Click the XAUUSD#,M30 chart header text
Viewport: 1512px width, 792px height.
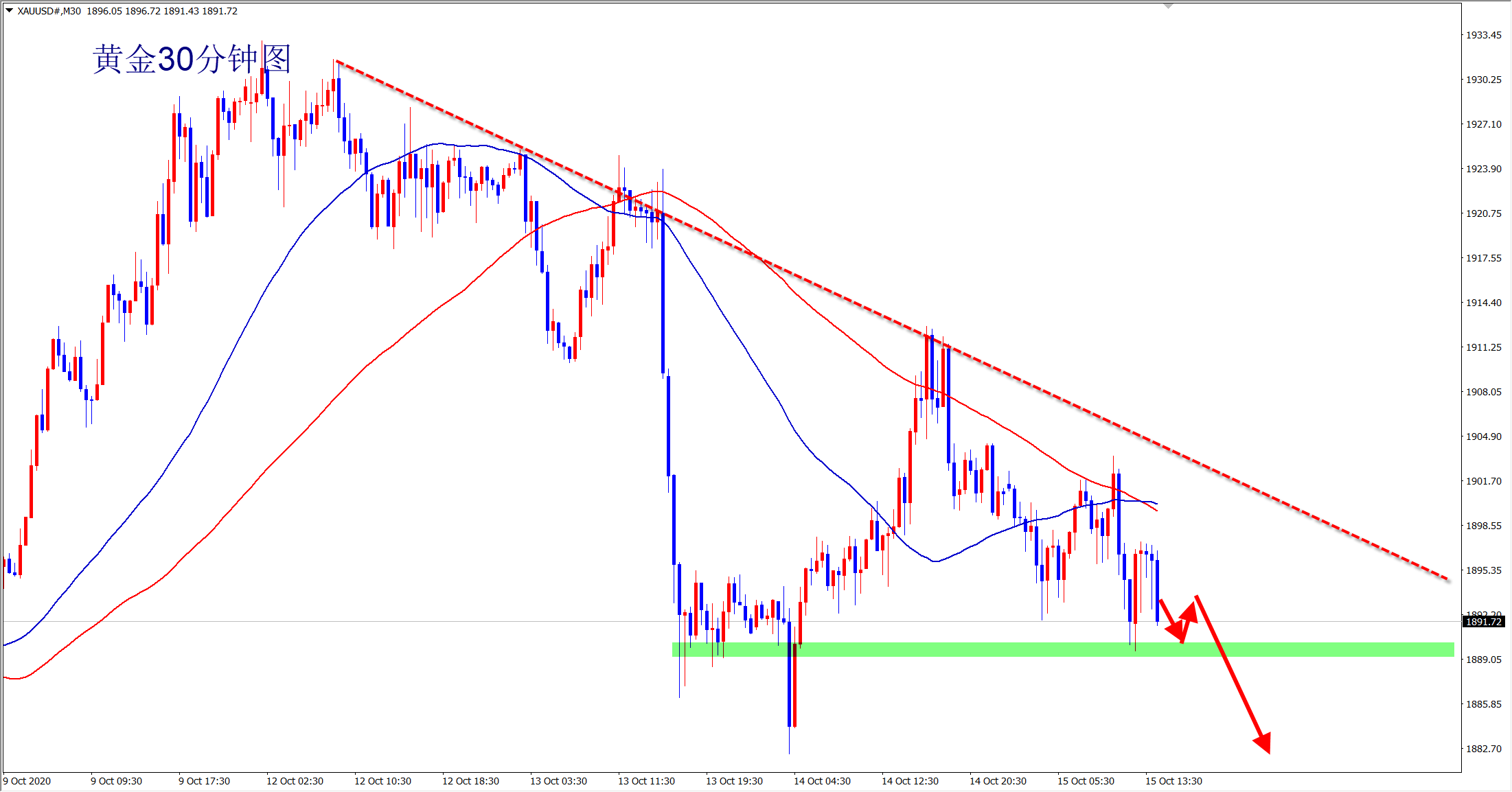tap(49, 11)
